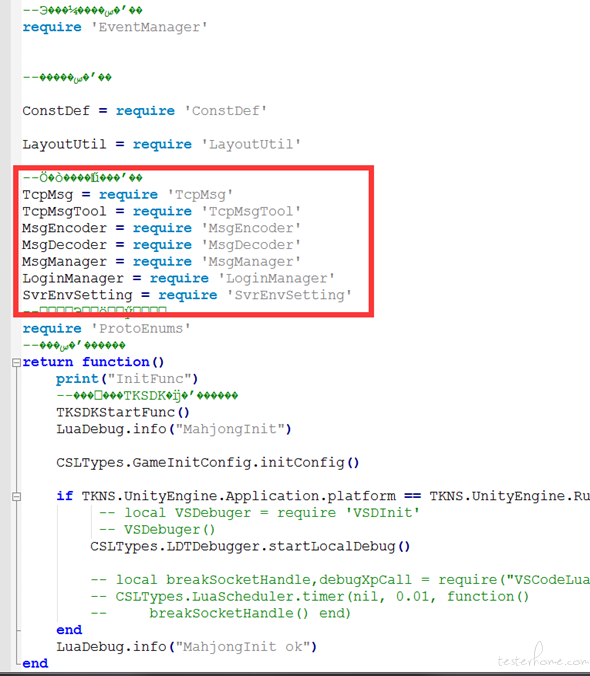Click the require 'ProtoEnums' line
Image resolution: width=590 pixels, height=676 pixels.
pyautogui.click(x=106, y=329)
